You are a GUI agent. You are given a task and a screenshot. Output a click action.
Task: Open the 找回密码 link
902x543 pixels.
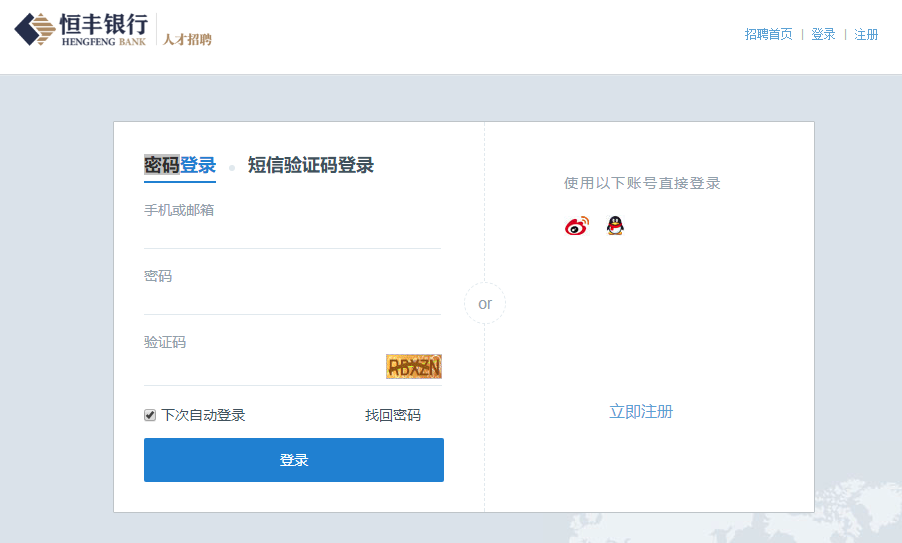point(393,415)
